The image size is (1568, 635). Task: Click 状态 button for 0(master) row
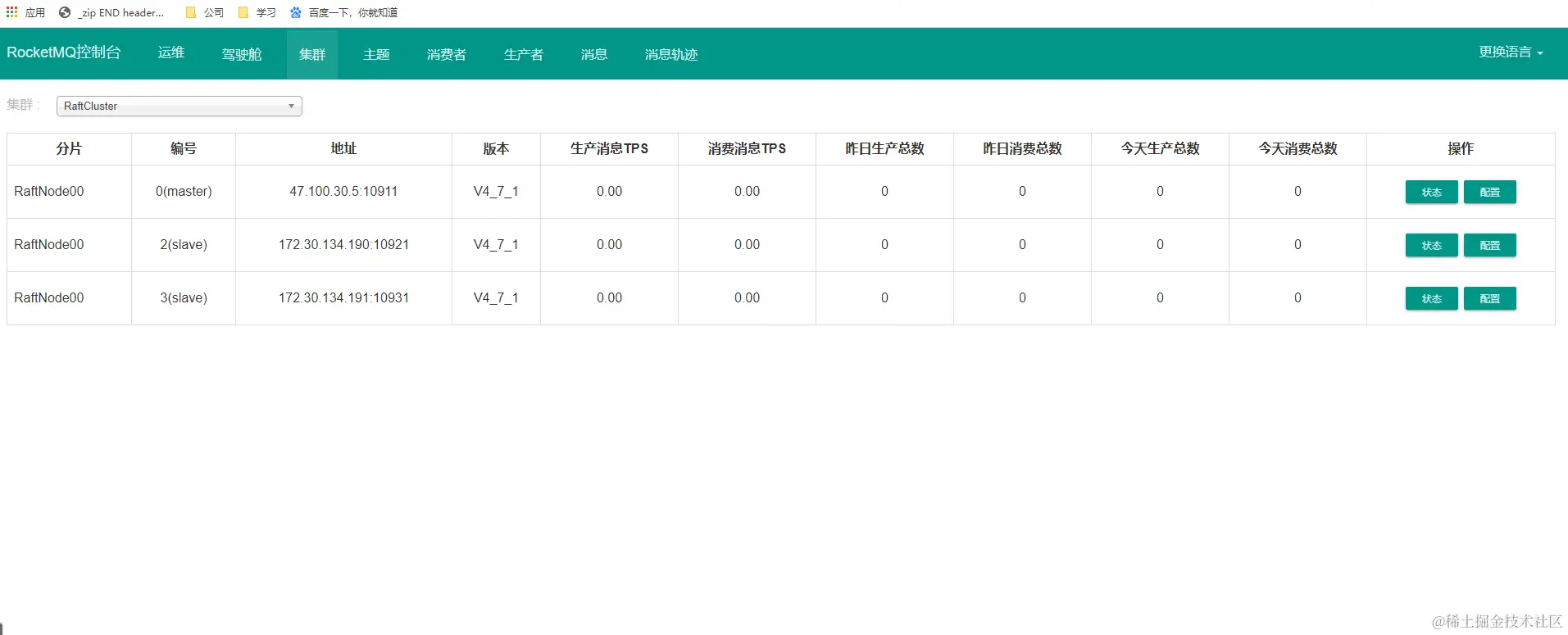pos(1432,192)
